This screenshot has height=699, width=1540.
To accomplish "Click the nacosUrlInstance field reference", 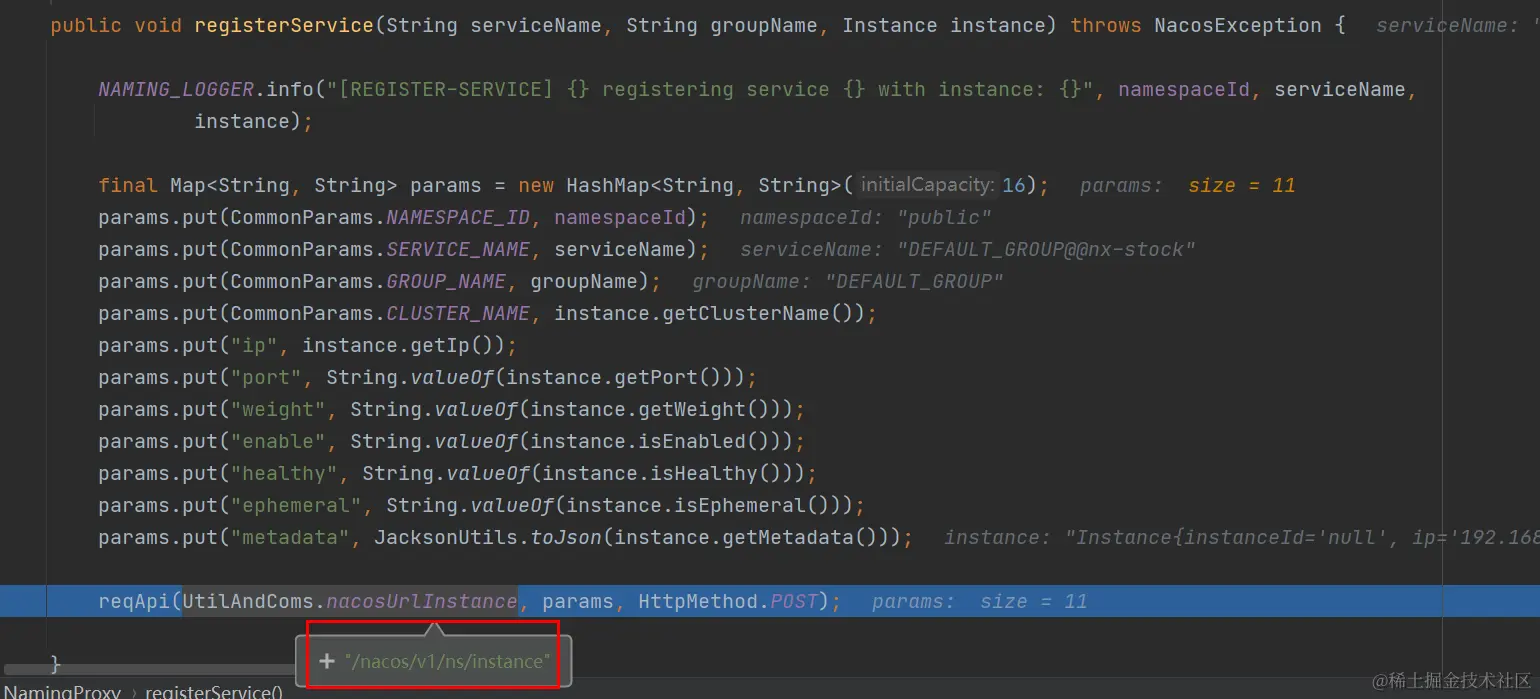I will [422, 601].
